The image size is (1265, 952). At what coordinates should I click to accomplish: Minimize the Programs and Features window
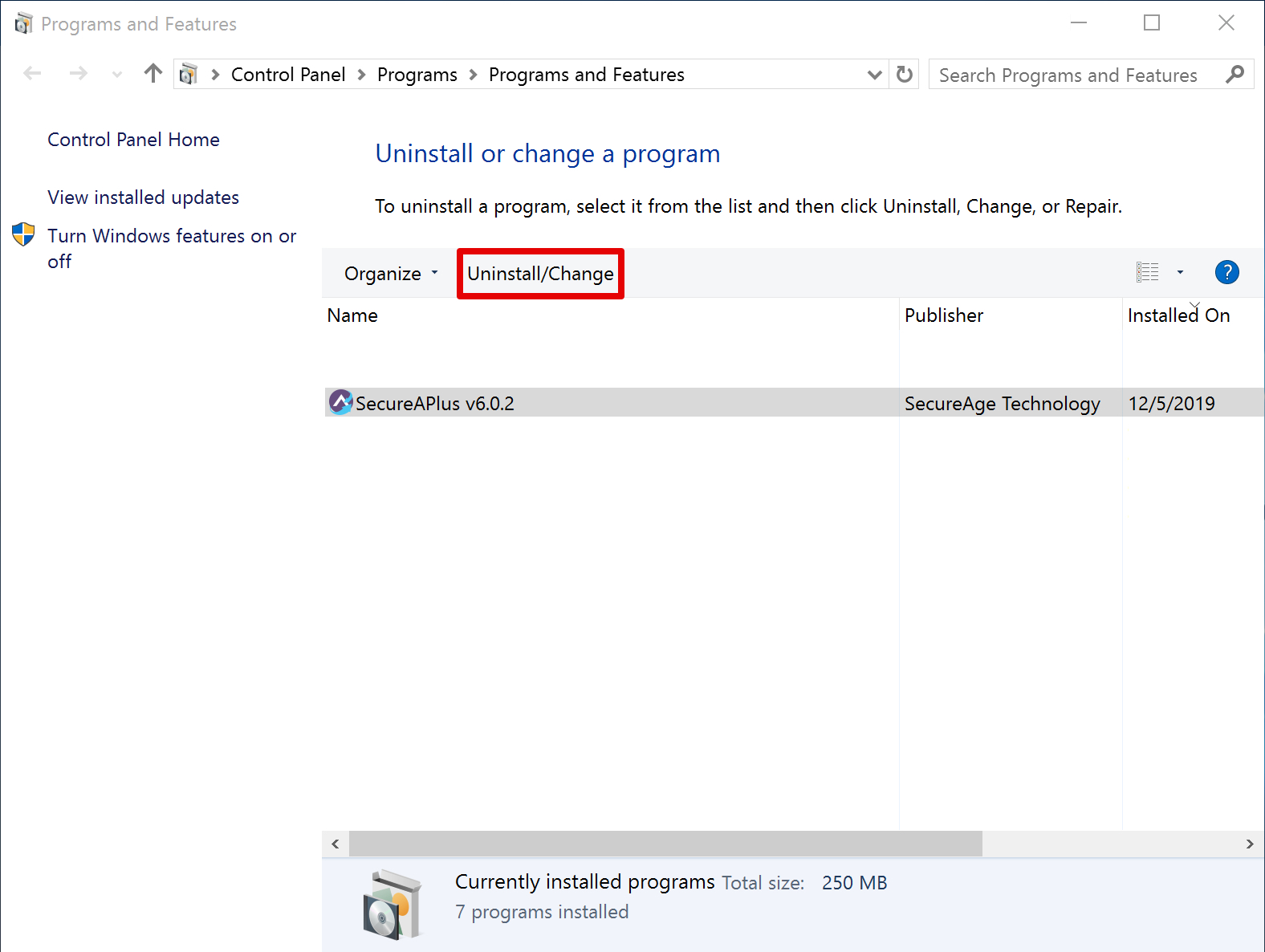pos(1079,23)
